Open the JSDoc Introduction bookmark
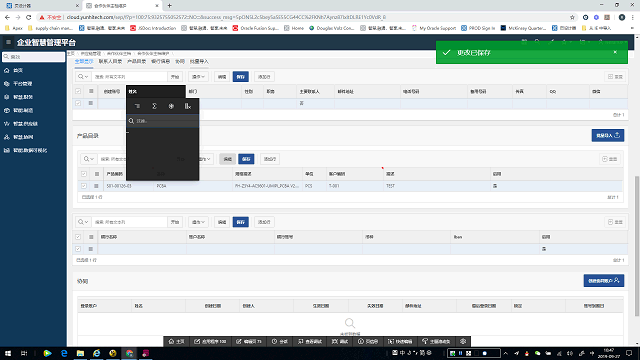640x360 pixels. pos(153,28)
